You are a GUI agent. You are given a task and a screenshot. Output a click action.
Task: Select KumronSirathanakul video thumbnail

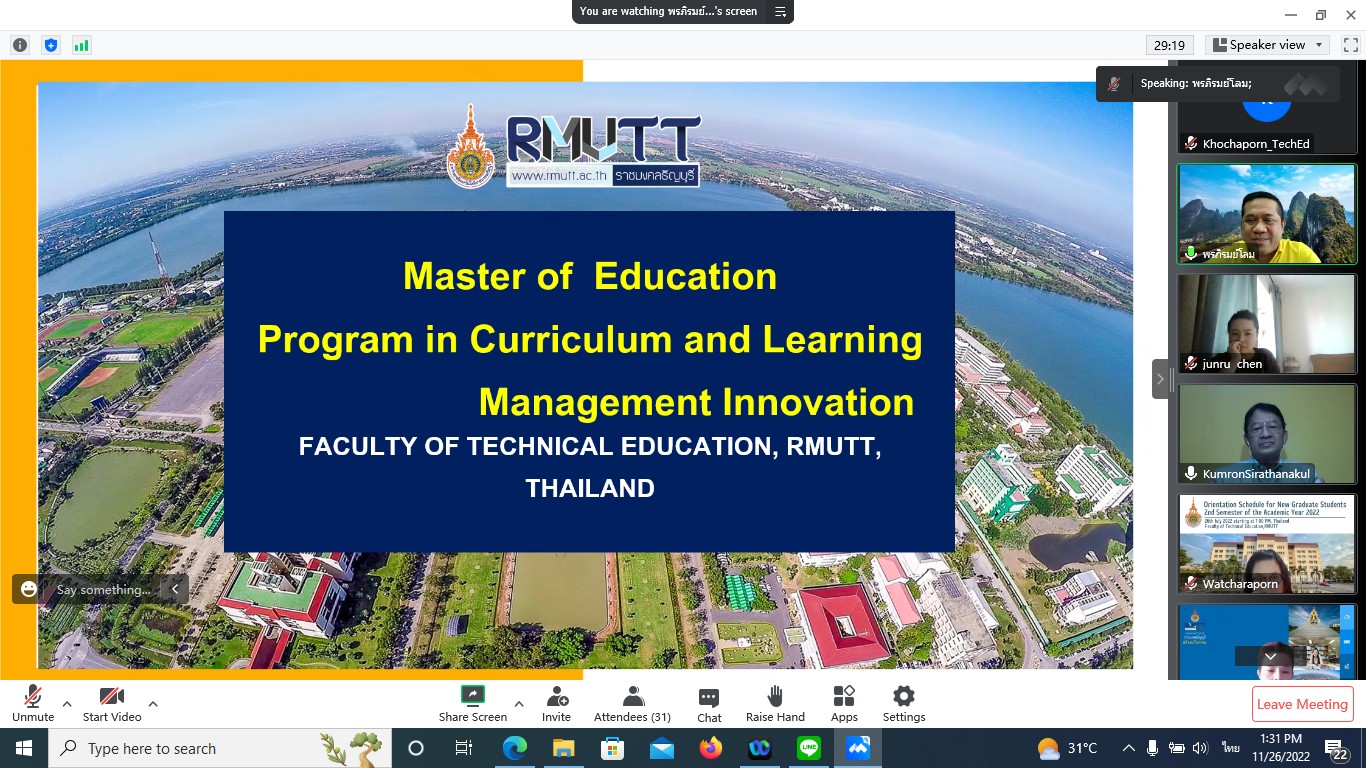[1267, 434]
